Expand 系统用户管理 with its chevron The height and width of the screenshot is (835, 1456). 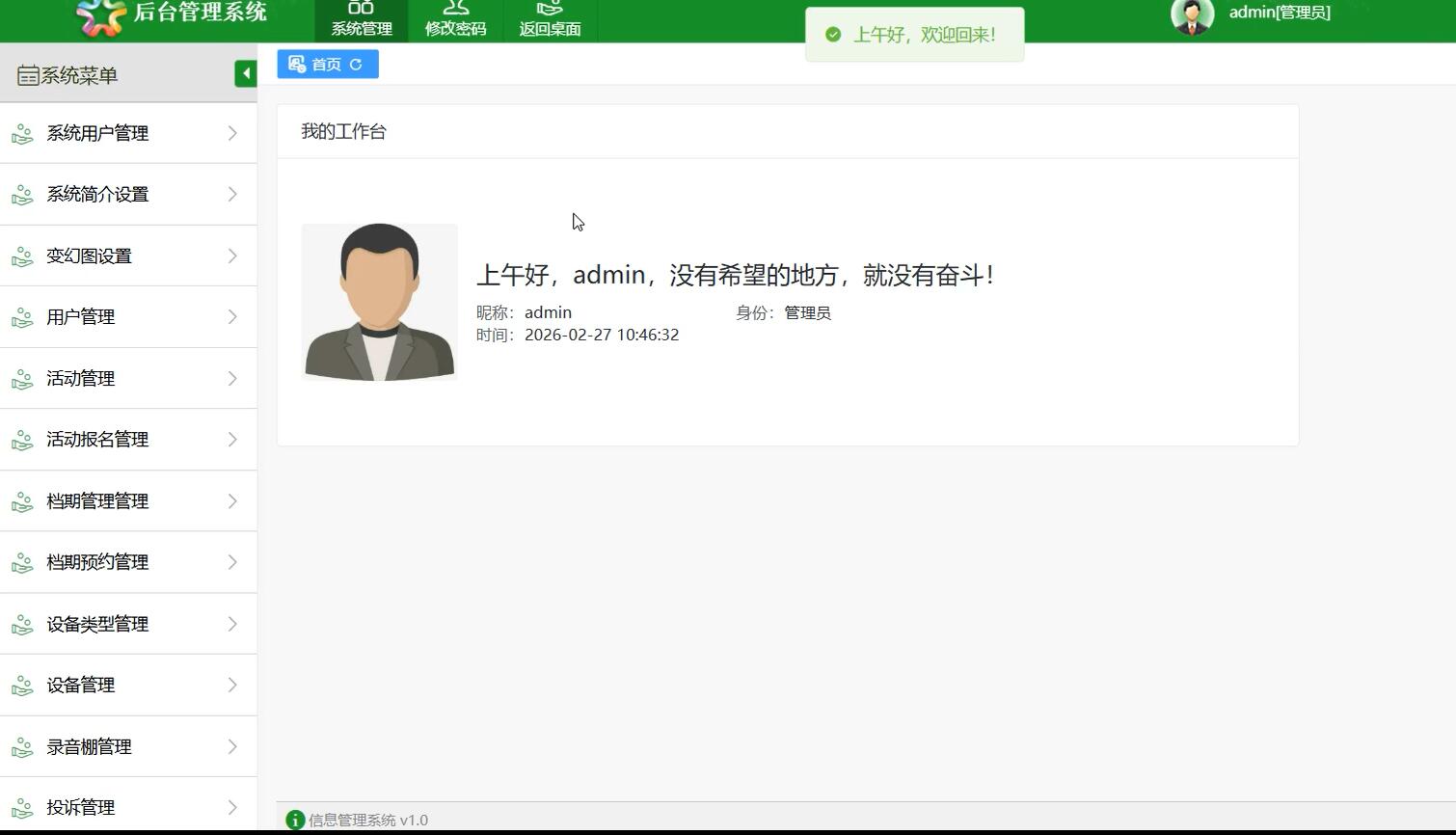(x=232, y=133)
